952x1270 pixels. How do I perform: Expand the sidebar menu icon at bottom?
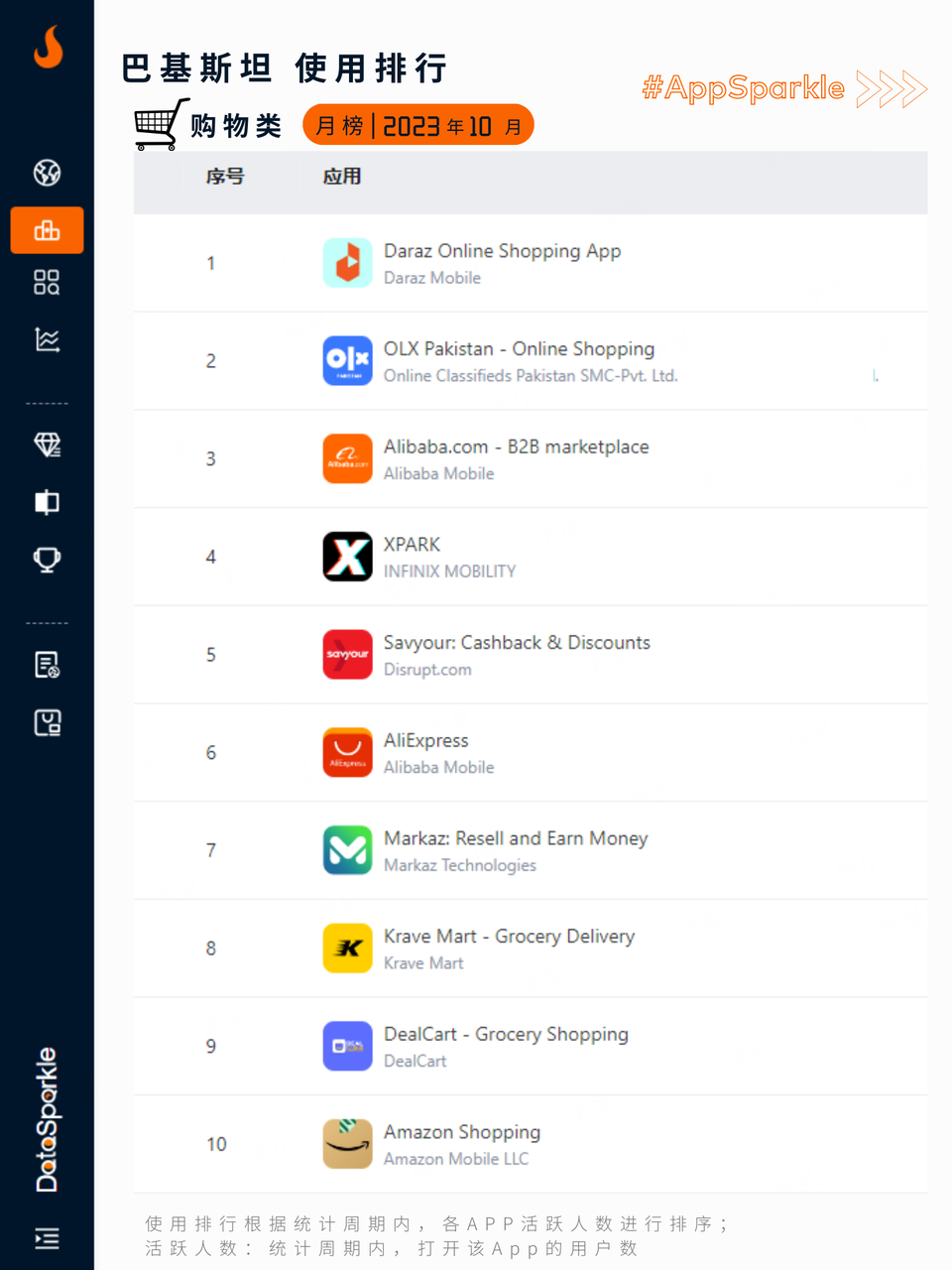tap(47, 1238)
